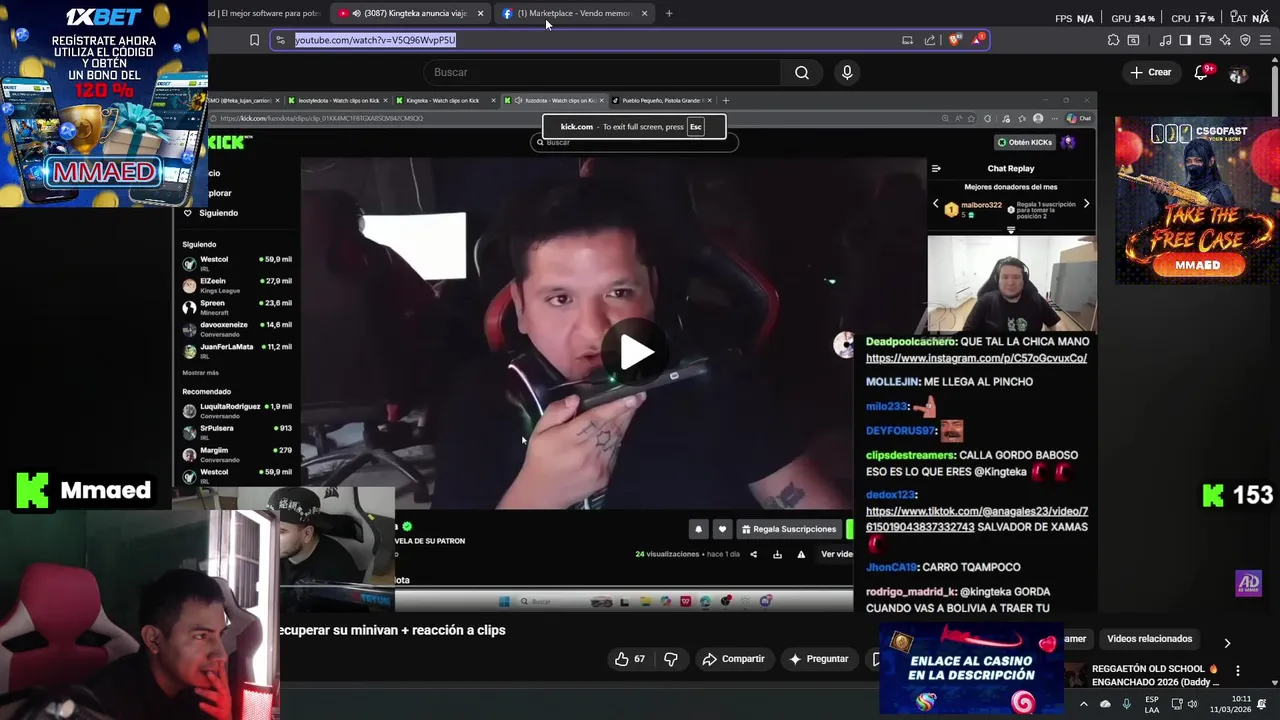The image size is (1280, 720).
Task: Toggle the browser sidebar panel icon
Action: tap(1185, 40)
